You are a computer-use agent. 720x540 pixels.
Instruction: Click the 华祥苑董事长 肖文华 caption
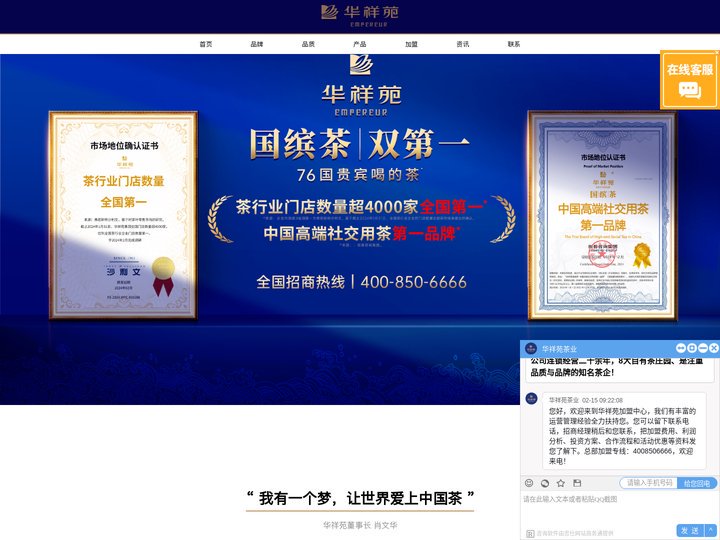(x=360, y=525)
